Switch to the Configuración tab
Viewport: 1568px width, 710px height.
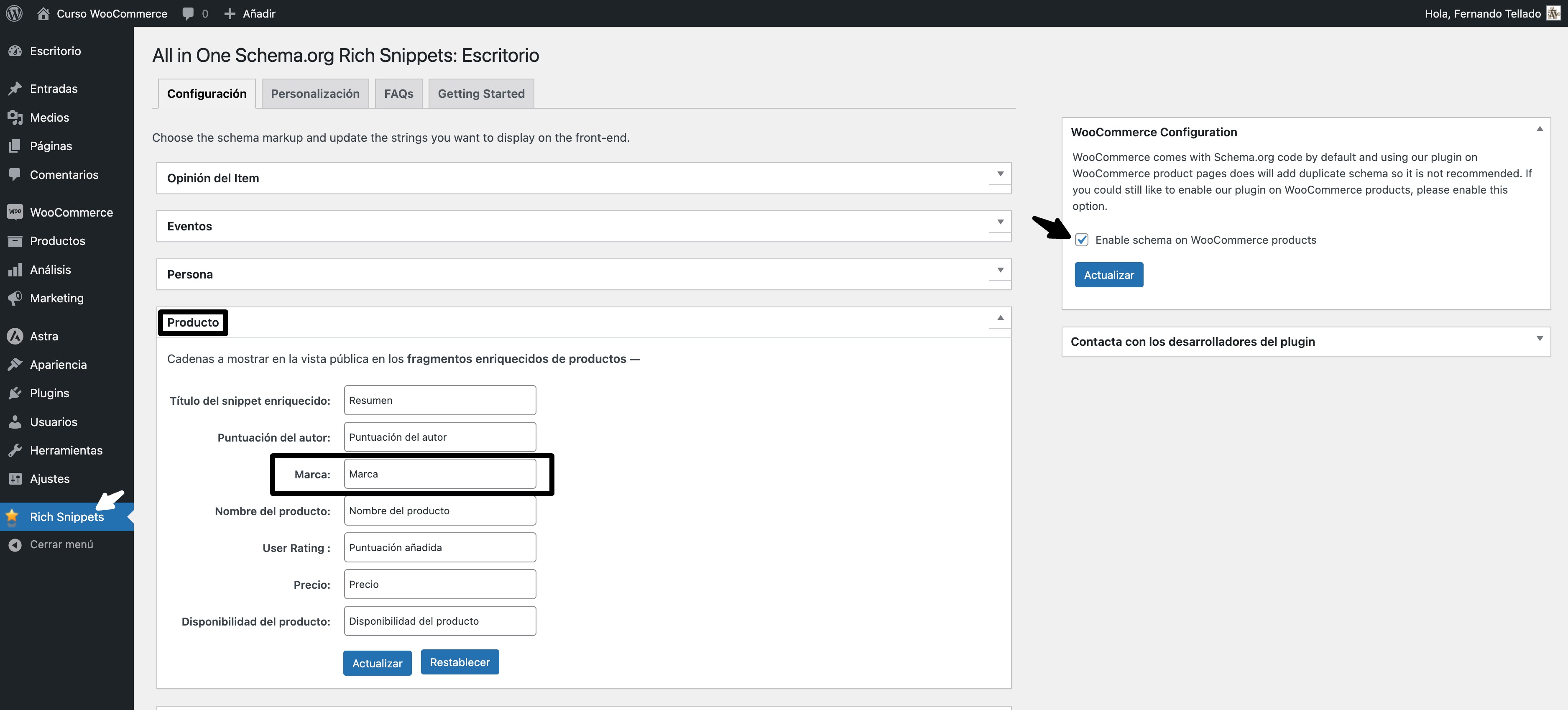(207, 94)
